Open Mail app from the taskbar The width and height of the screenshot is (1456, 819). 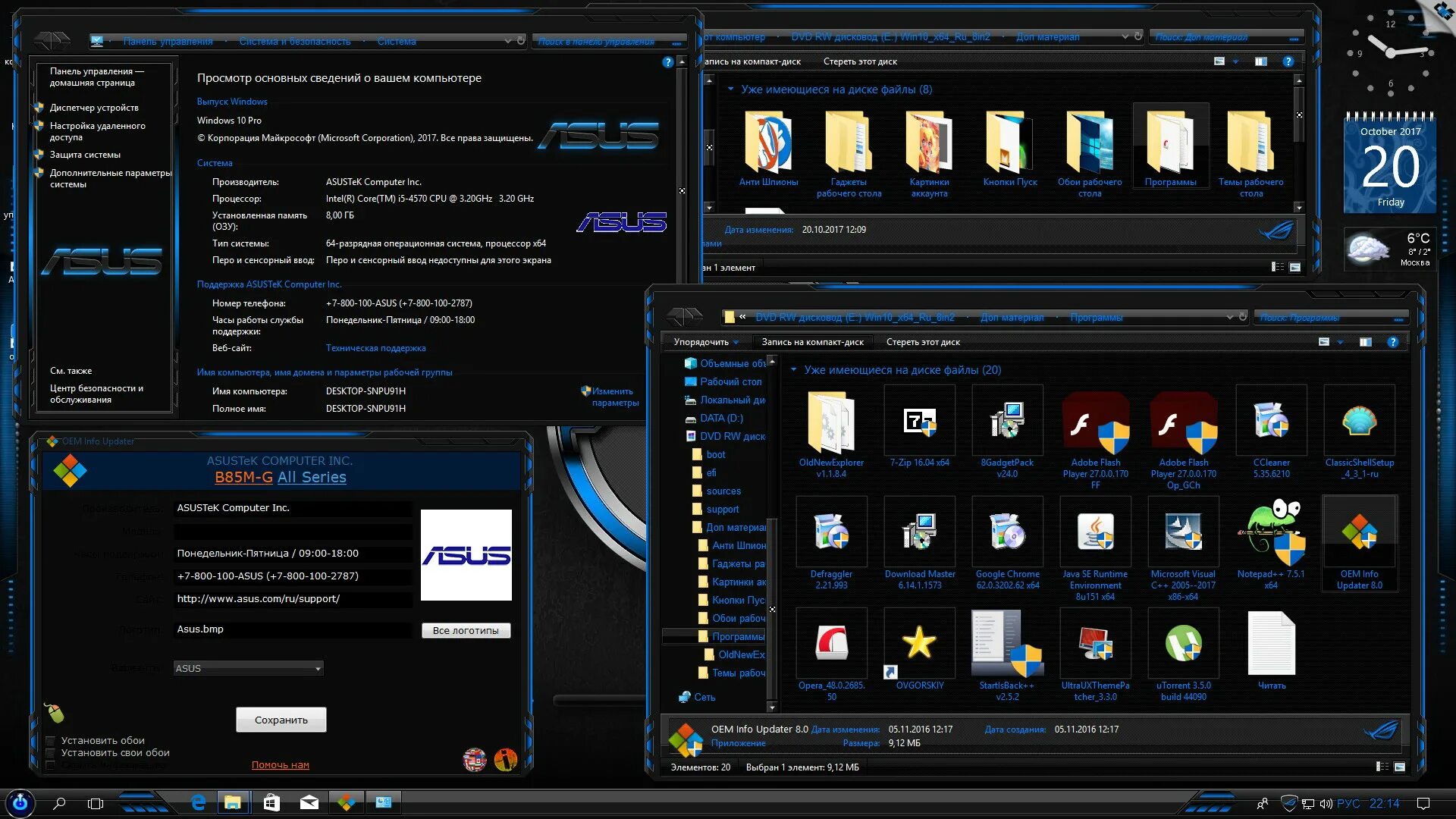pyautogui.click(x=309, y=802)
